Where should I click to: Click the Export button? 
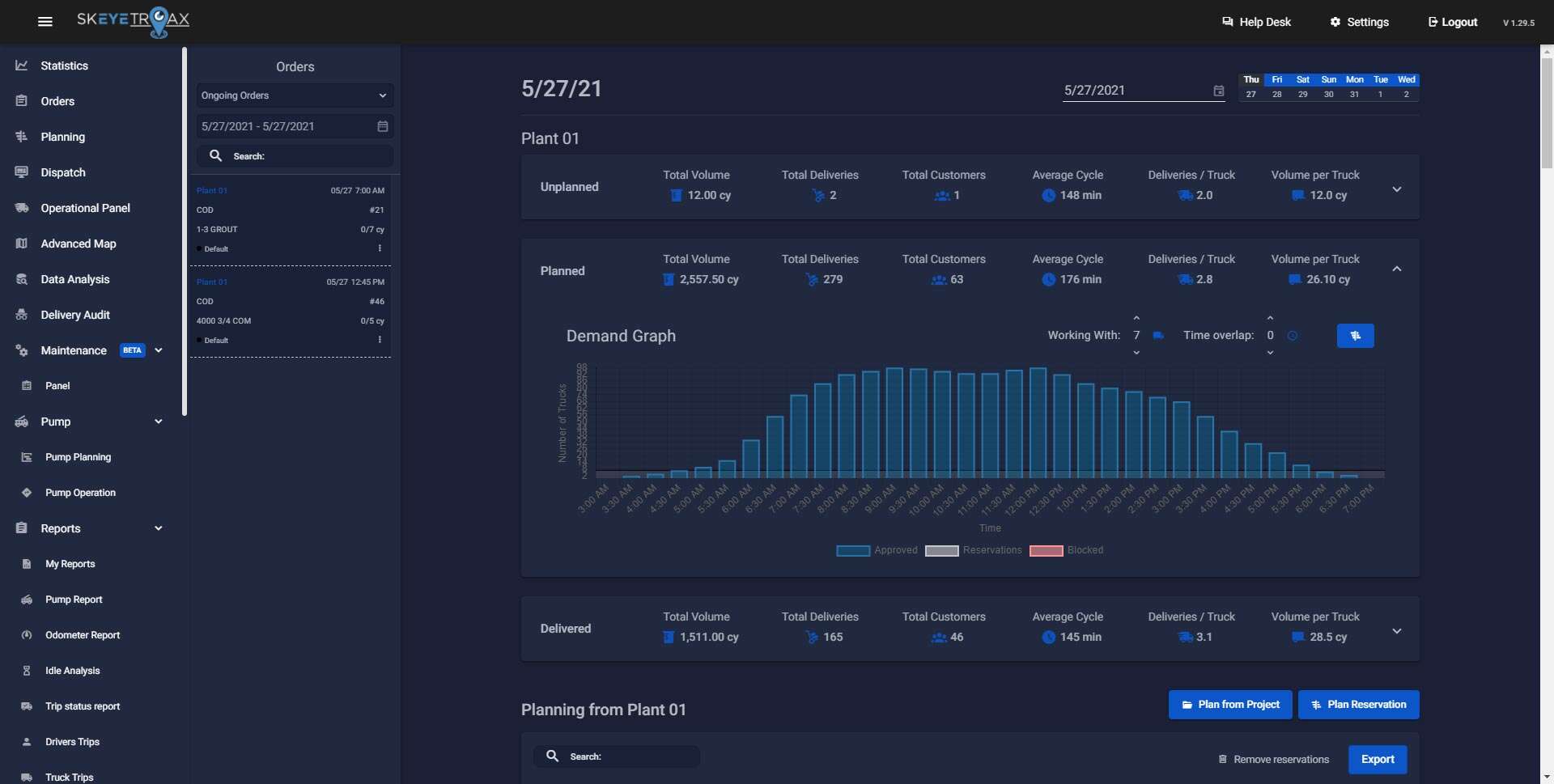(1377, 759)
